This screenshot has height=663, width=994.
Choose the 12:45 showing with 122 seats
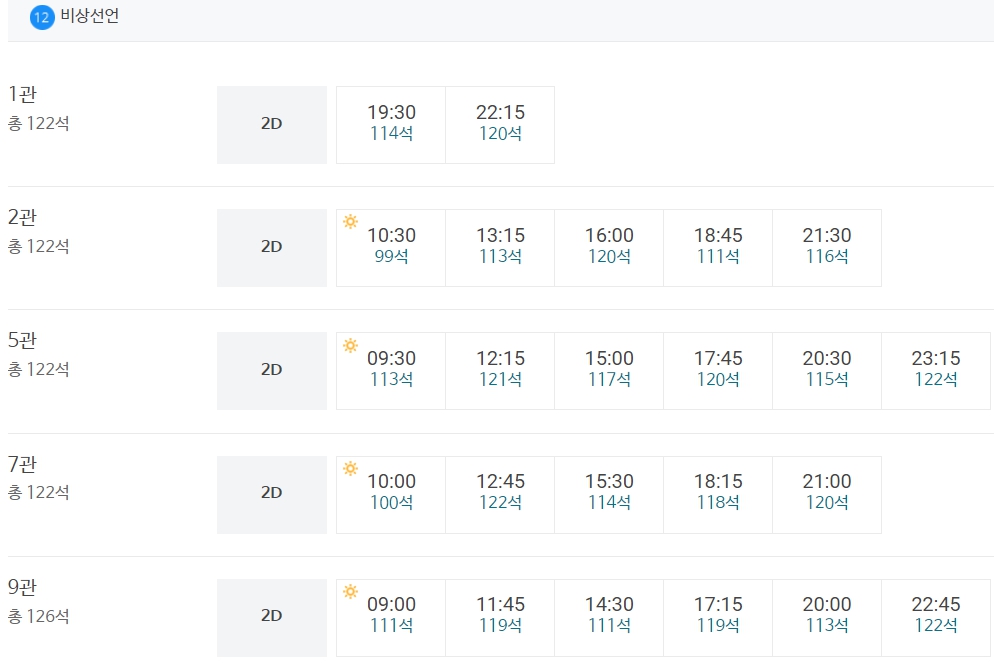click(500, 495)
